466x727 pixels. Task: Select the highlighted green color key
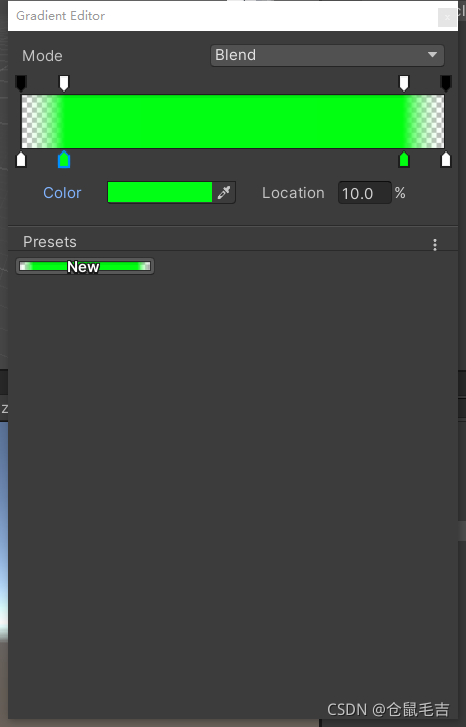64,159
